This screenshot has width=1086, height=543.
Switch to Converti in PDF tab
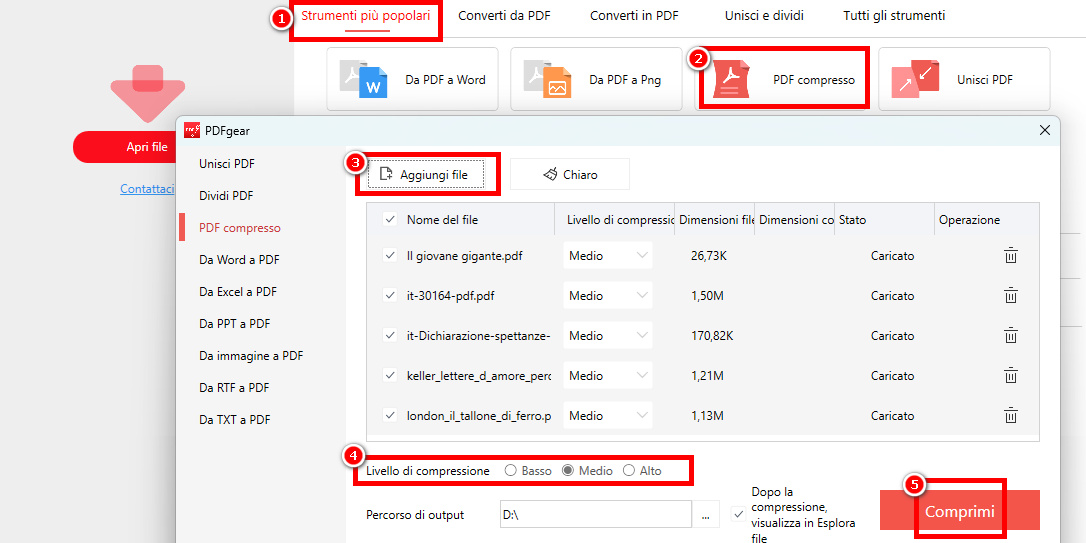636,16
